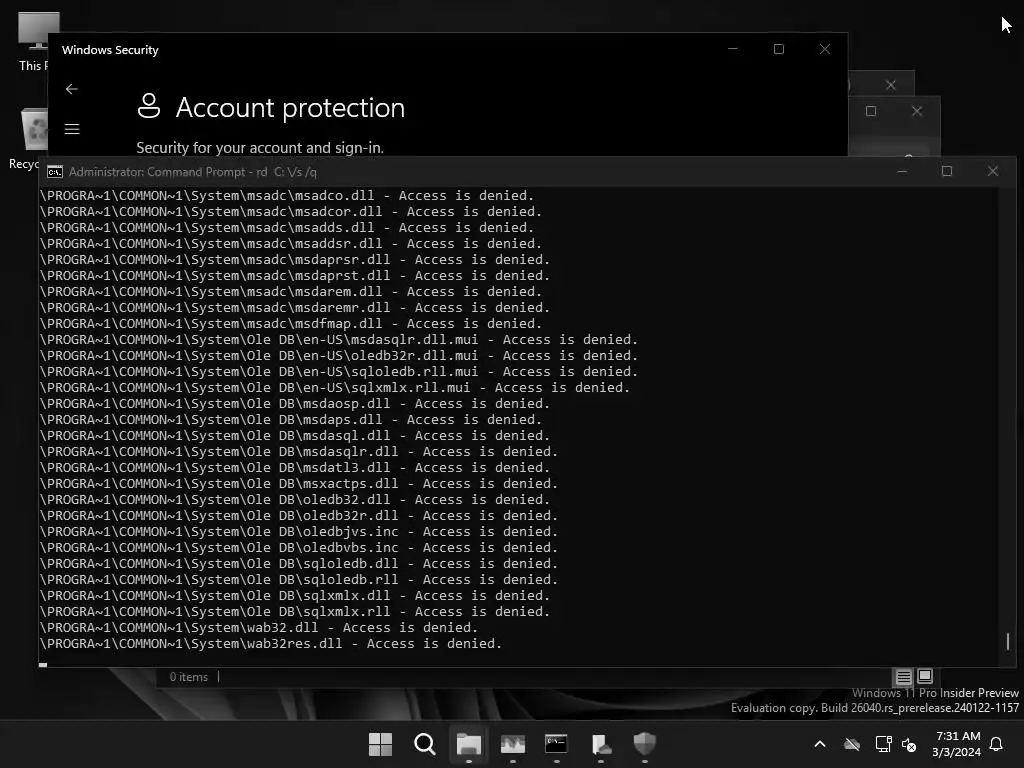The width and height of the screenshot is (1024, 768).
Task: Minimize the Command Prompt window
Action: tap(902, 171)
